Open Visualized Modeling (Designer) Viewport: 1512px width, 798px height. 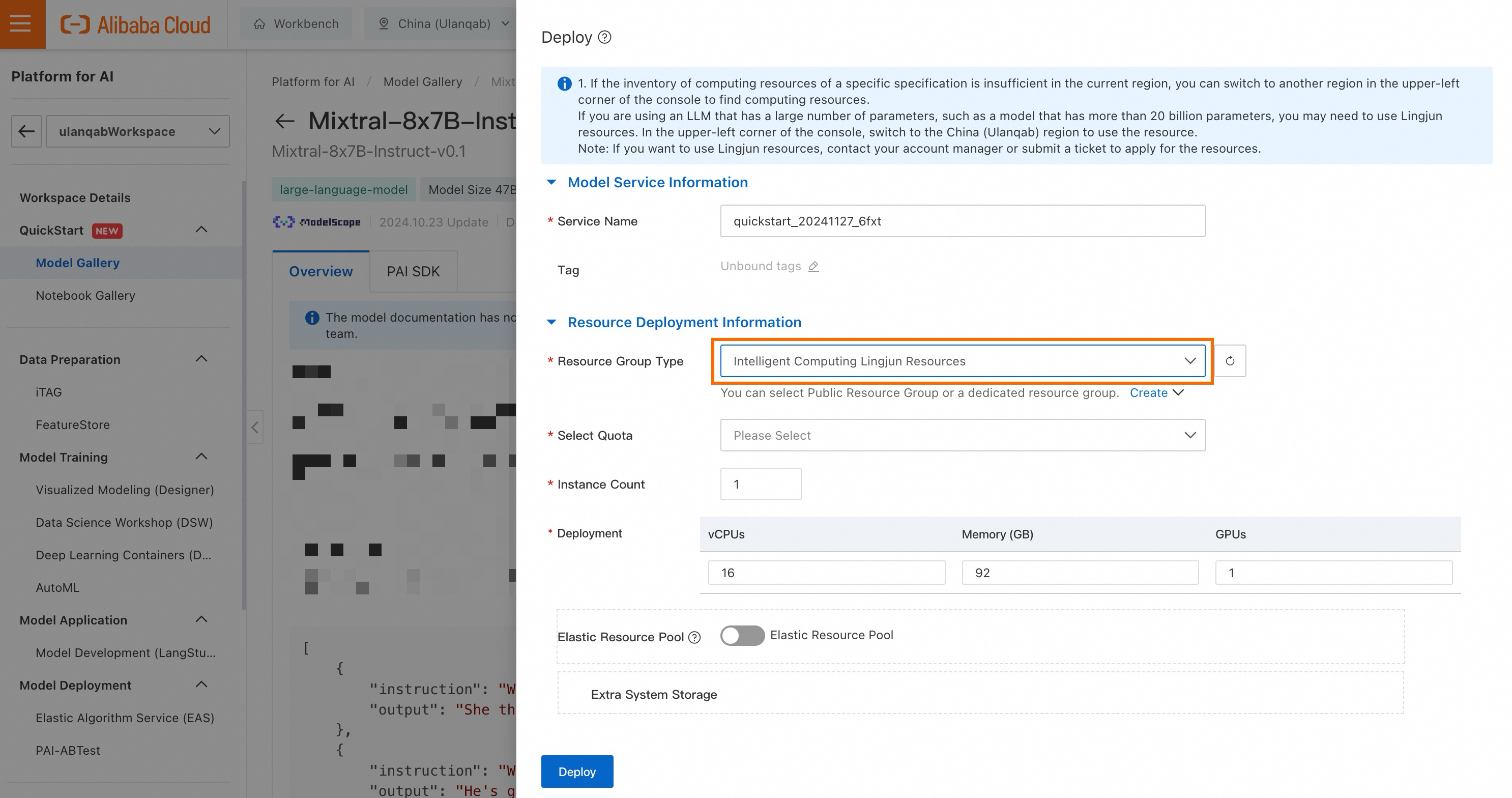[125, 490]
